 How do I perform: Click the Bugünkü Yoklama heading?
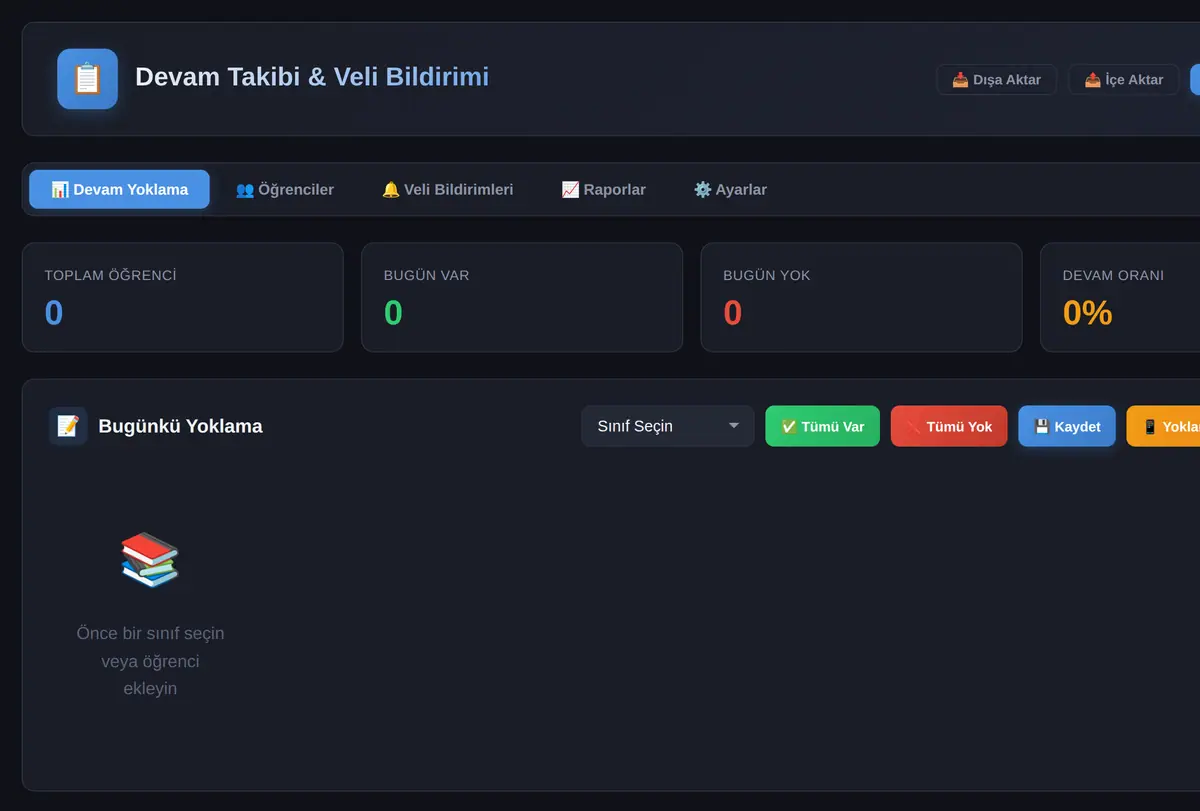[x=180, y=426]
